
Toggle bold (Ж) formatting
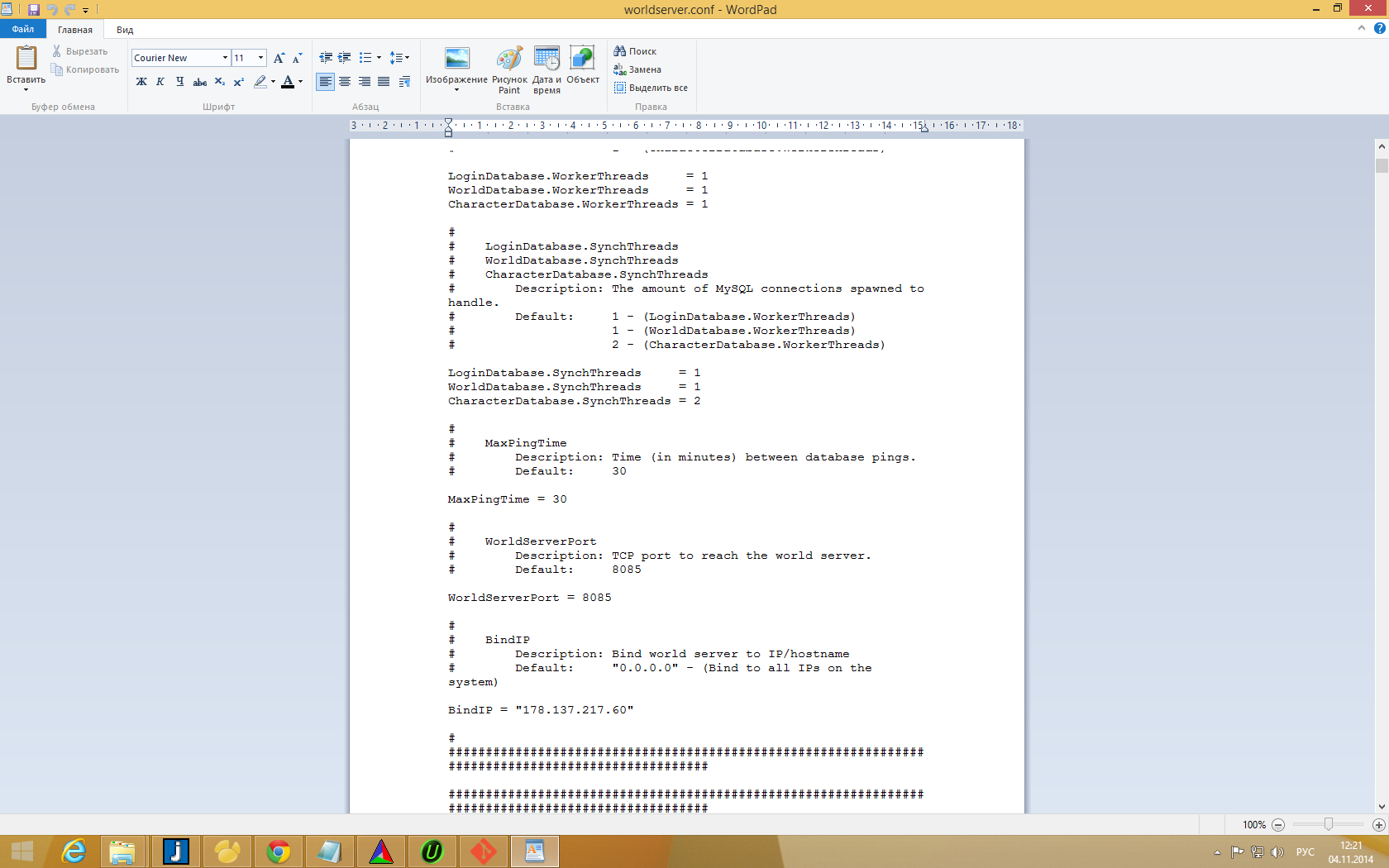coord(141,82)
